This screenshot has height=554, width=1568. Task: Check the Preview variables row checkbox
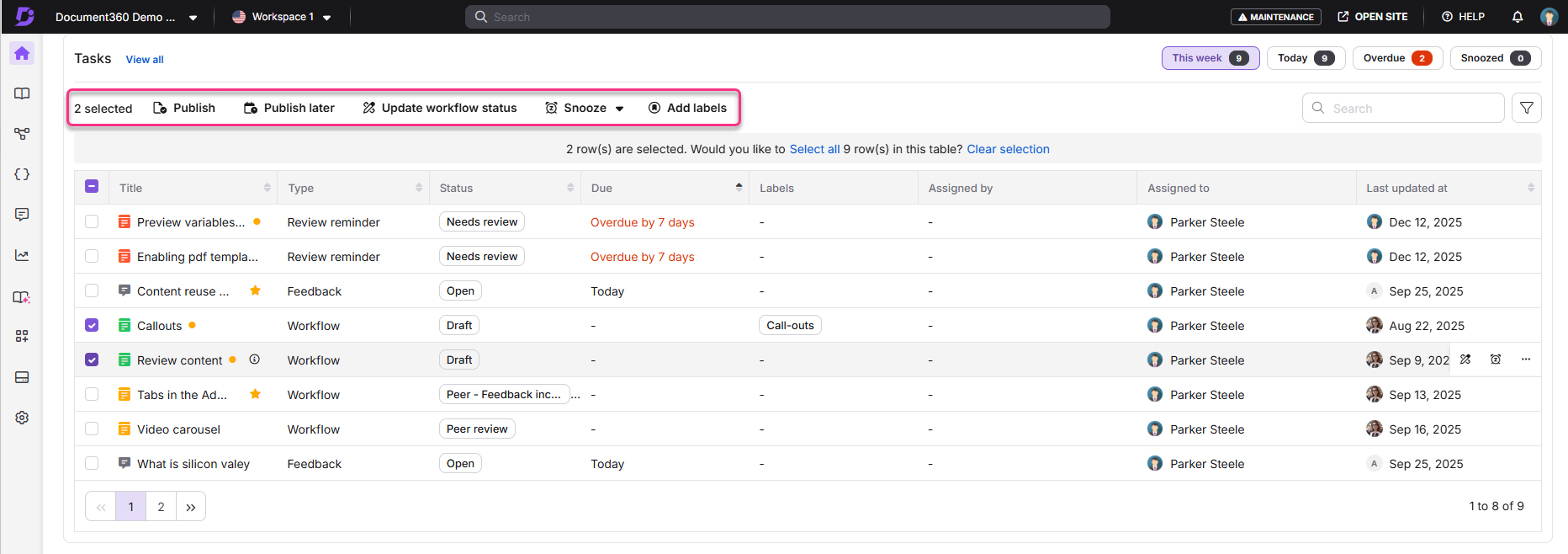tap(92, 221)
